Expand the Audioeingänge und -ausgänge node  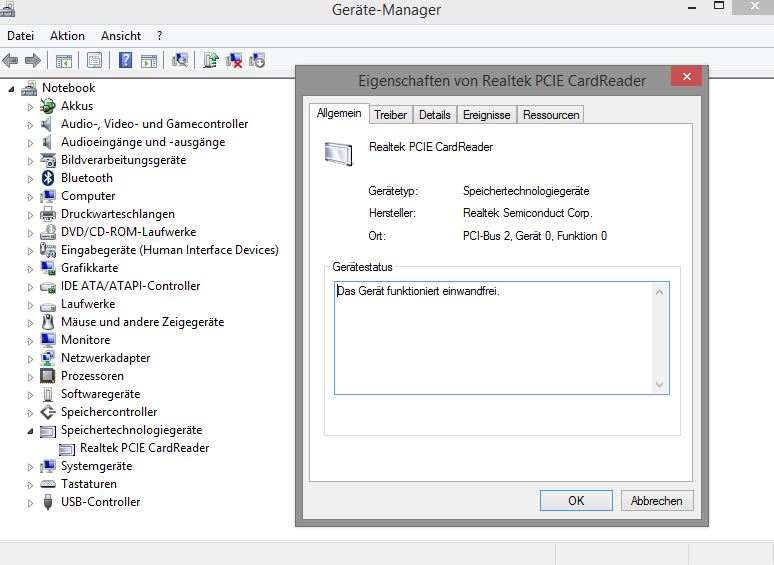pos(31,143)
